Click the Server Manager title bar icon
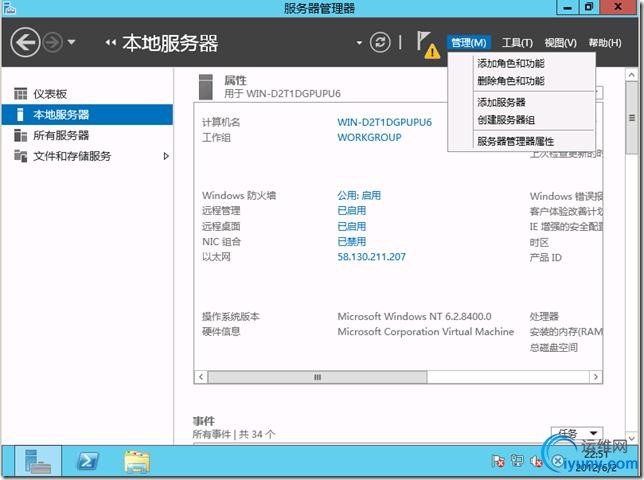This screenshot has height=480, width=644. tap(9, 7)
